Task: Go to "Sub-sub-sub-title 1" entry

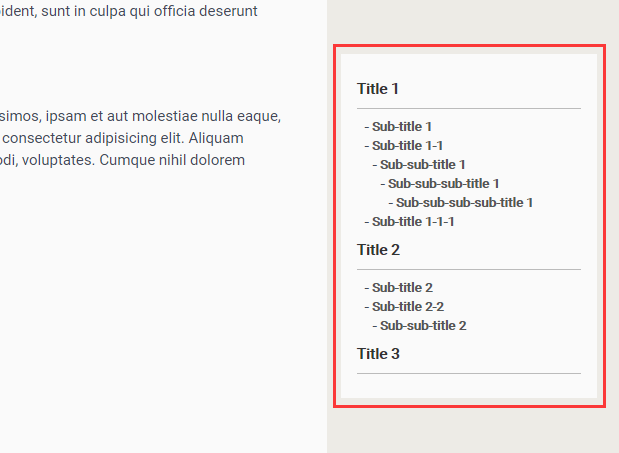Action: pyautogui.click(x=443, y=184)
